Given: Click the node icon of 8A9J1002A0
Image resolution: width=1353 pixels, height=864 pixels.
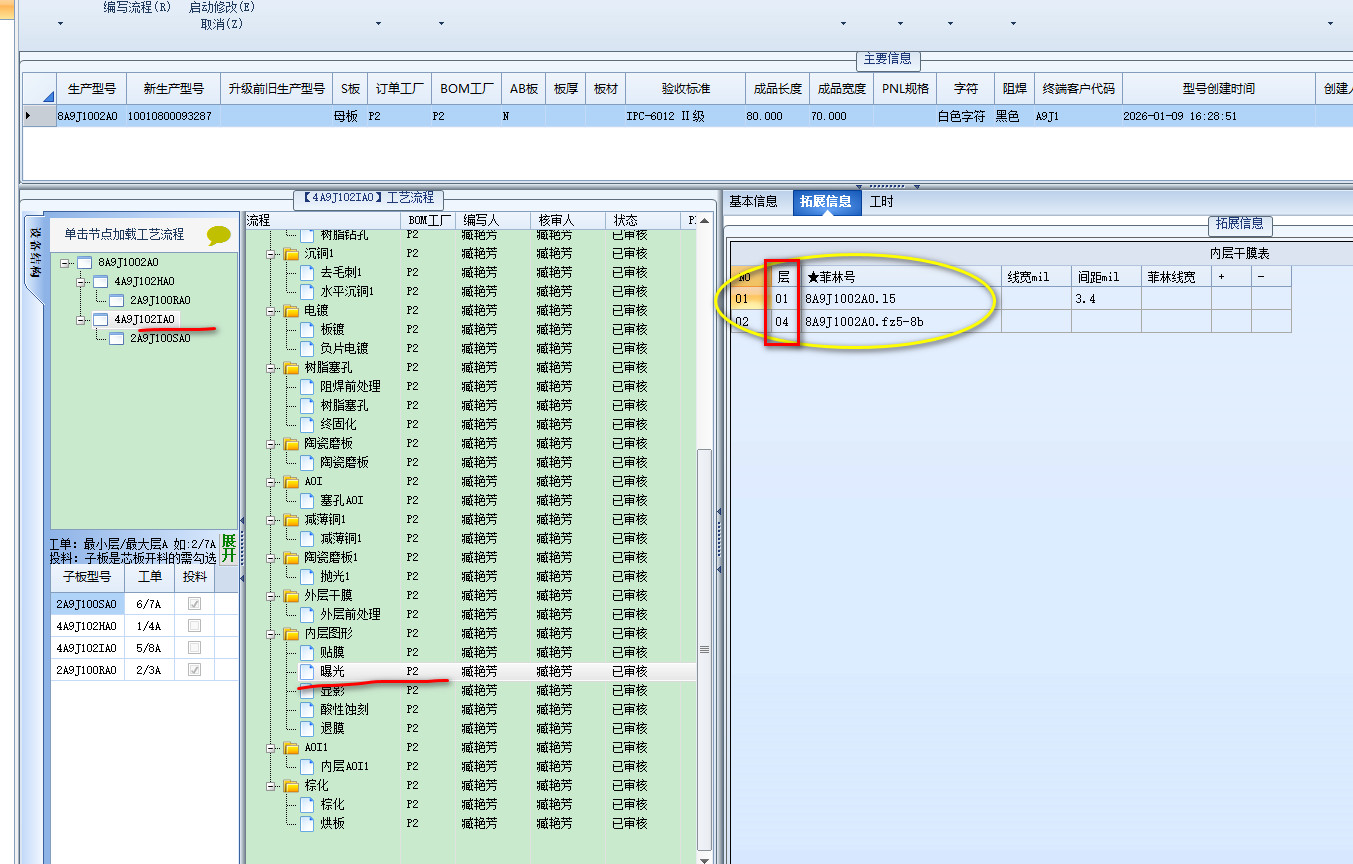Looking at the screenshot, I should [84, 263].
